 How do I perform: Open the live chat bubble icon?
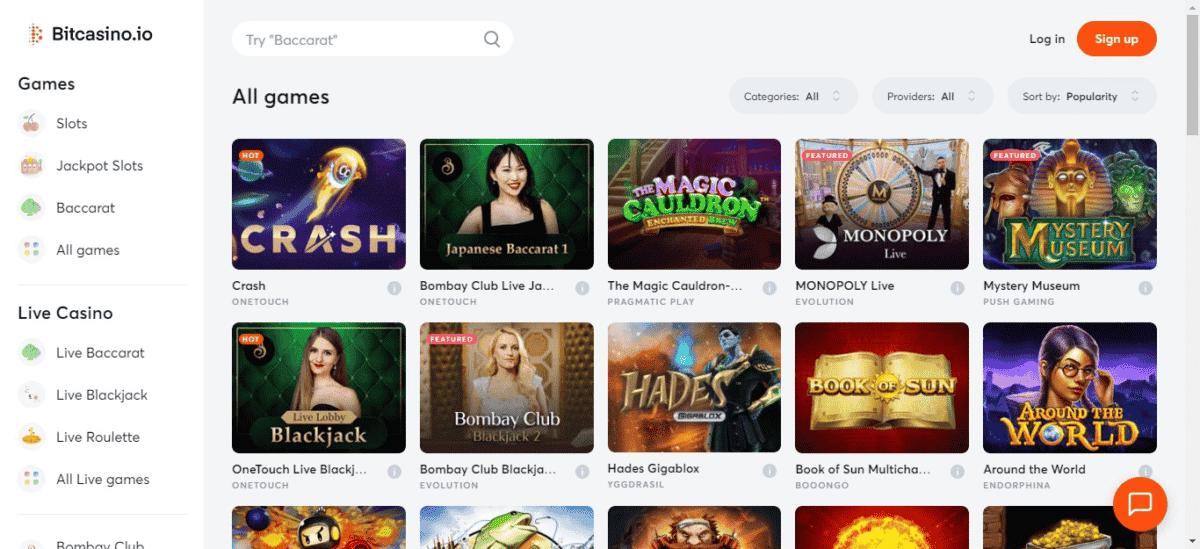(1140, 503)
